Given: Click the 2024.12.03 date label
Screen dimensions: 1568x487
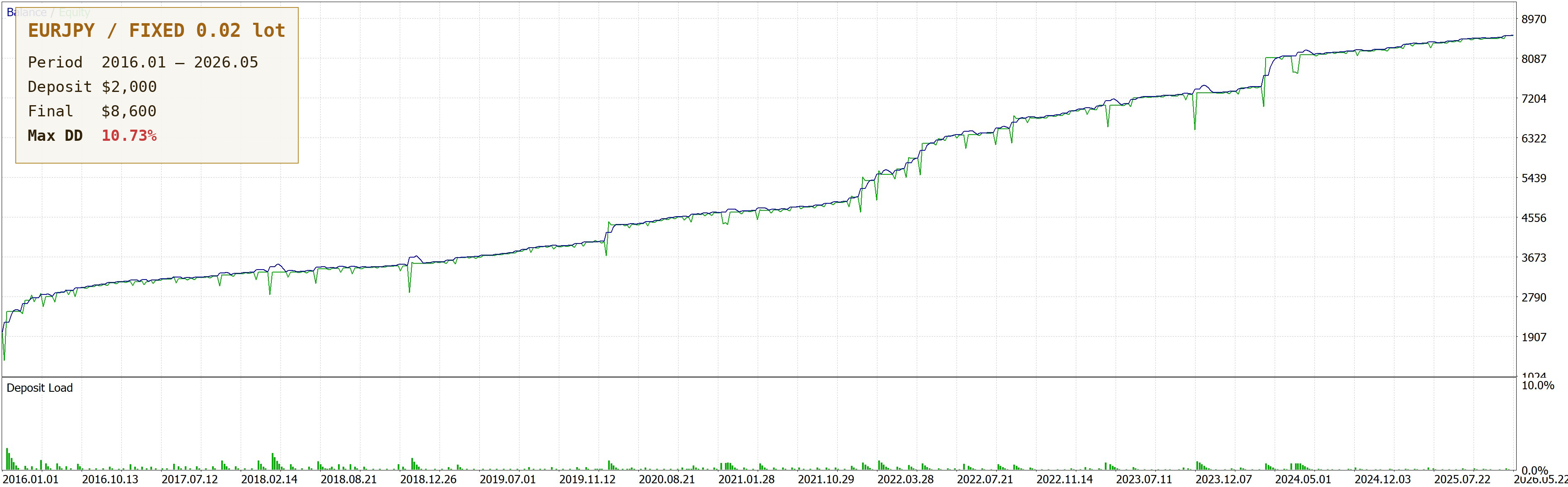Looking at the screenshot, I should click(1382, 479).
